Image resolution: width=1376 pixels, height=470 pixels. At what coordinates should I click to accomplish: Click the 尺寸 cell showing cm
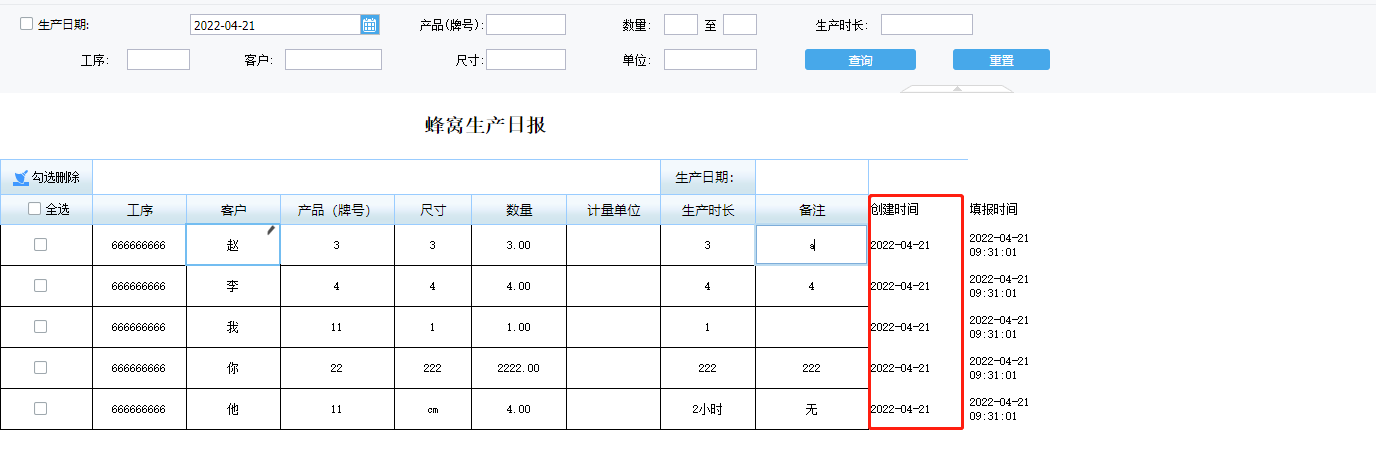coord(433,409)
